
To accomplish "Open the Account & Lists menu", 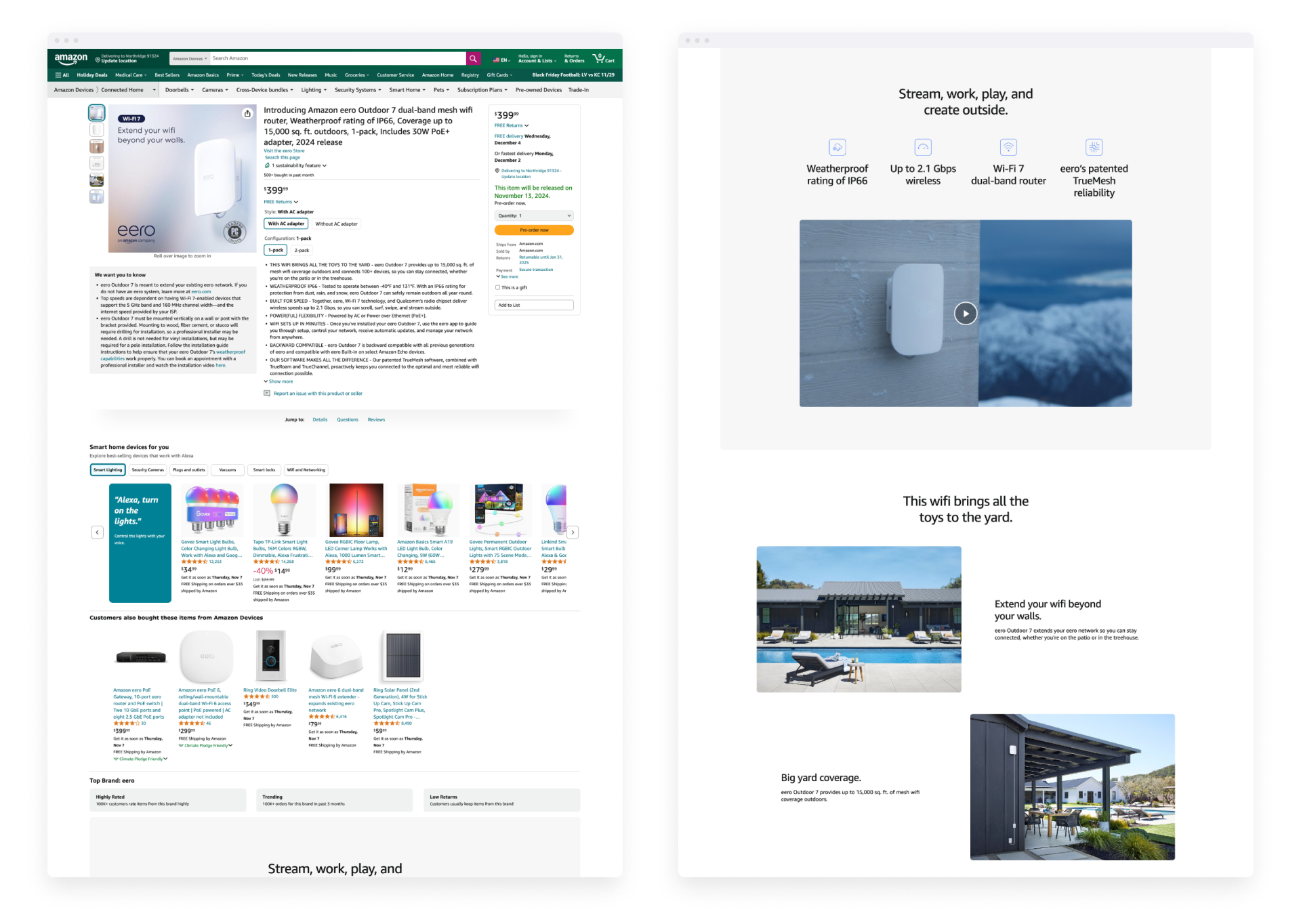I will 537,59.
